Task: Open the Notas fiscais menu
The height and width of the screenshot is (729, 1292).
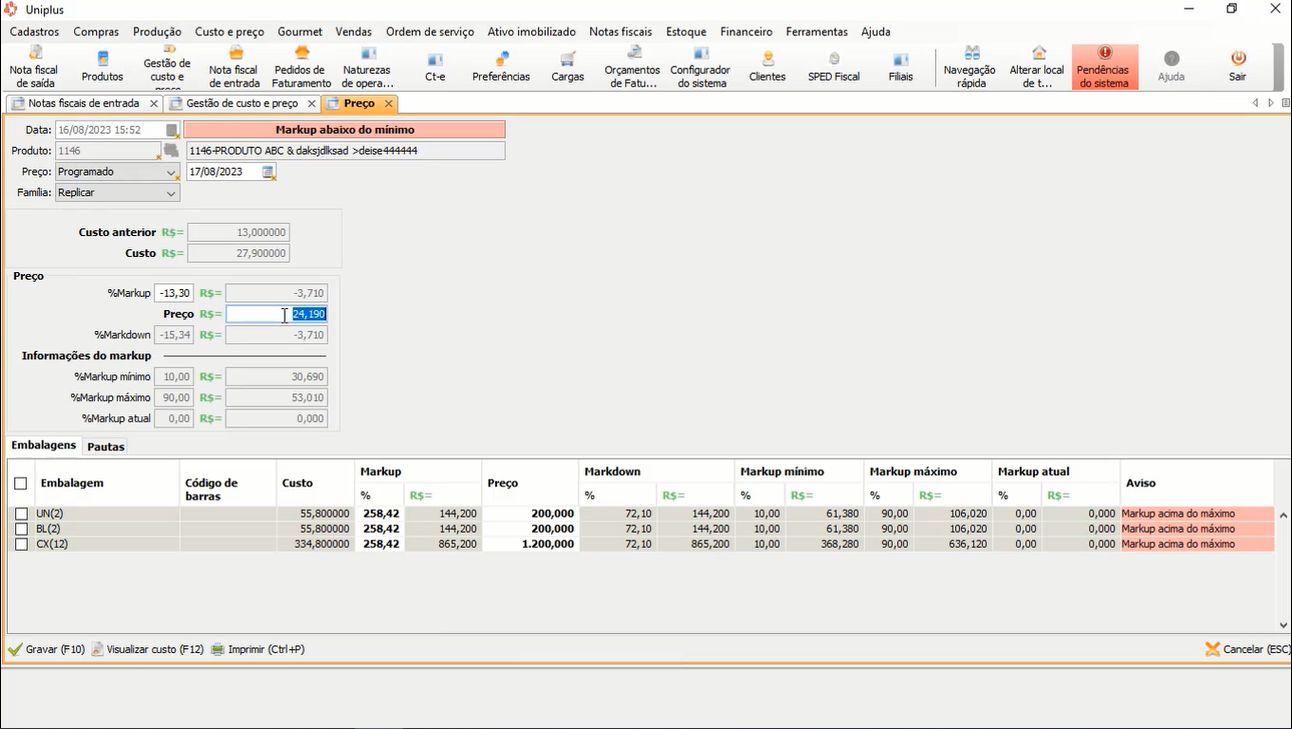Action: (x=620, y=32)
